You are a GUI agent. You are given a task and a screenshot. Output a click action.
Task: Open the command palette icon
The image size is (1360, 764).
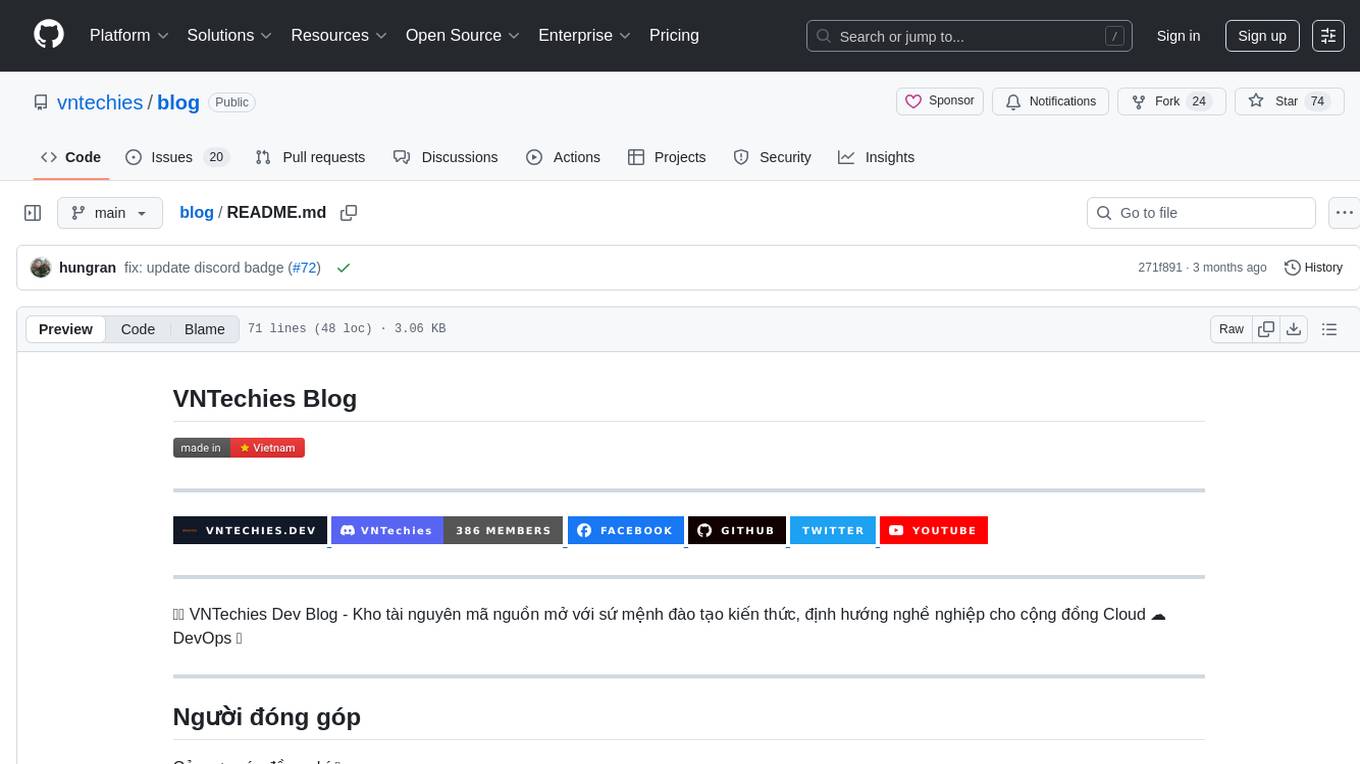pos(1328,35)
